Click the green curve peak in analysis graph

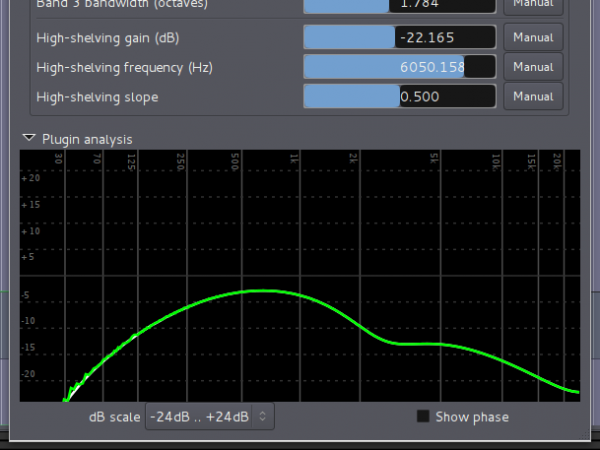click(262, 291)
